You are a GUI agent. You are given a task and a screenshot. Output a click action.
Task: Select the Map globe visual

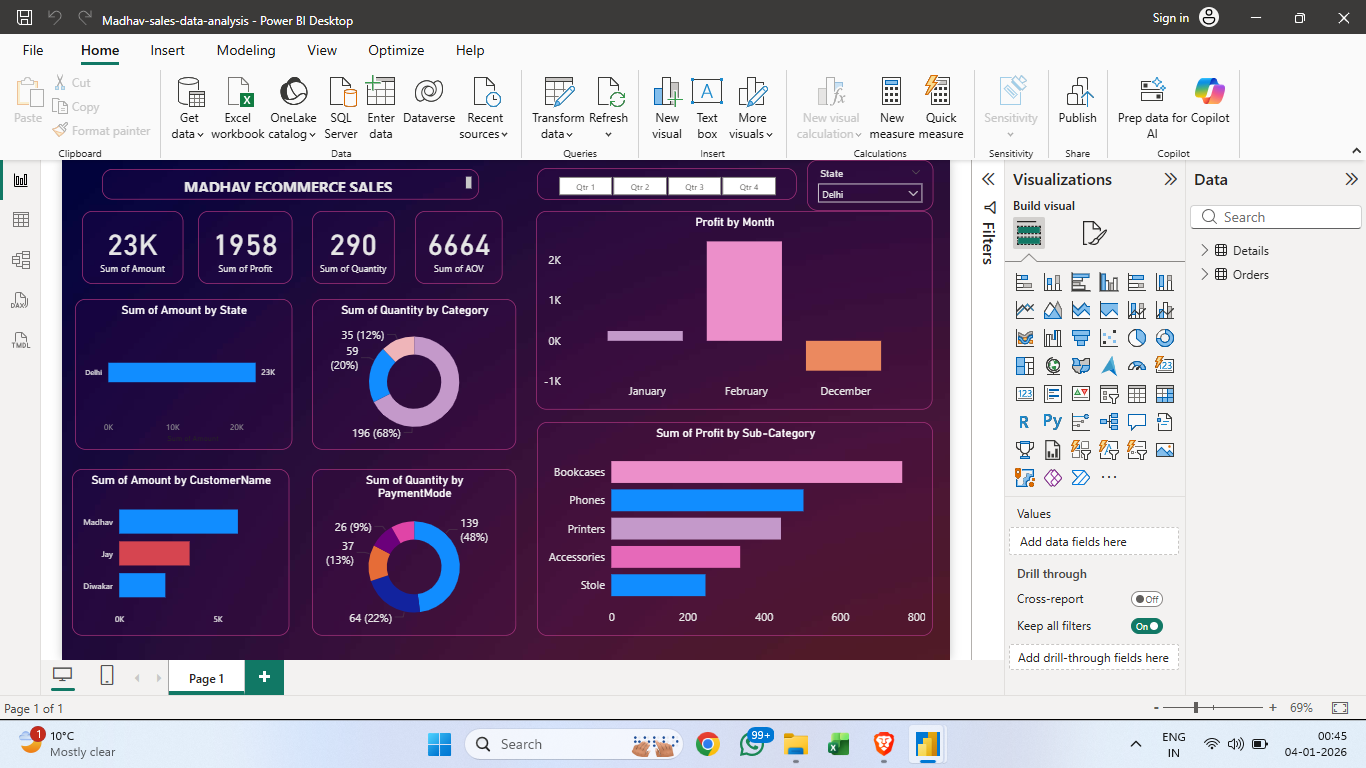(x=1052, y=366)
